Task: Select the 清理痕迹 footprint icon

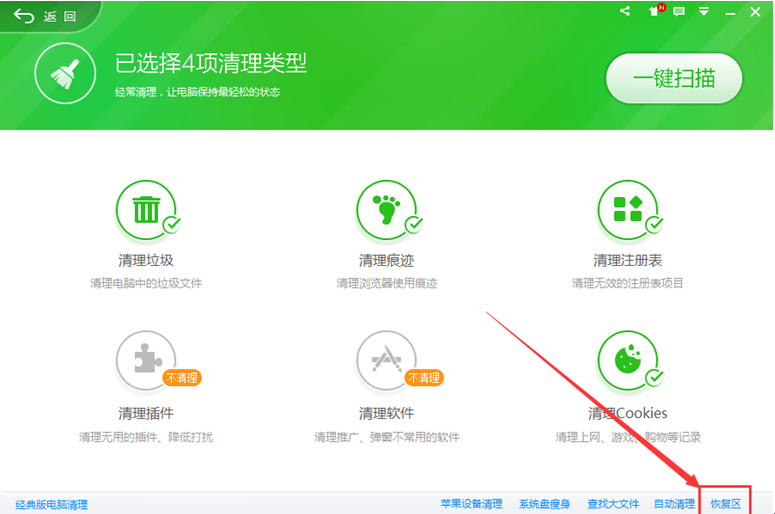Action: (x=387, y=210)
